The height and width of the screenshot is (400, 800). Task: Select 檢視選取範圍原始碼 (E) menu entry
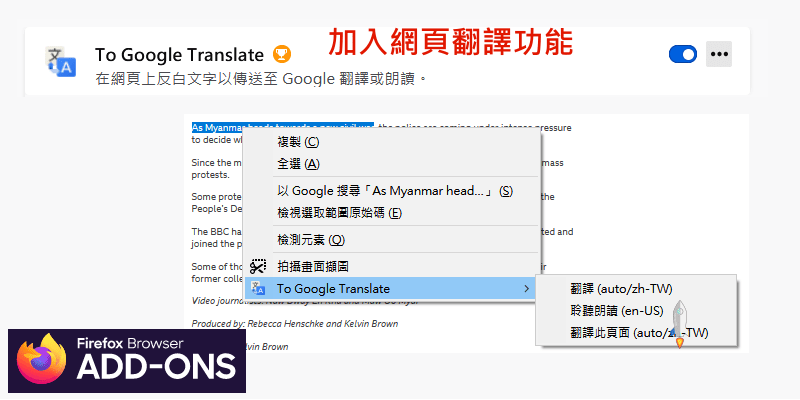[x=339, y=213]
